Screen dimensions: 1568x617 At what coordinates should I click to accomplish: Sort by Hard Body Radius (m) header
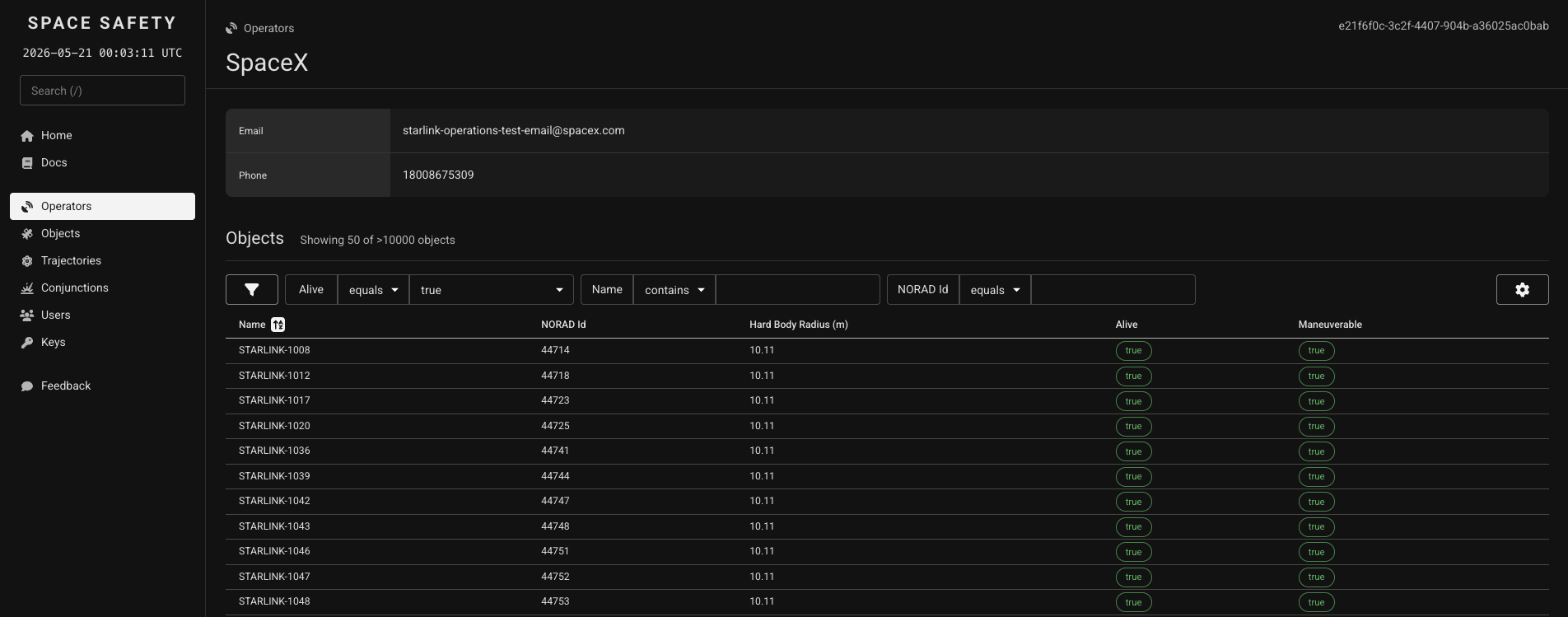click(x=799, y=325)
